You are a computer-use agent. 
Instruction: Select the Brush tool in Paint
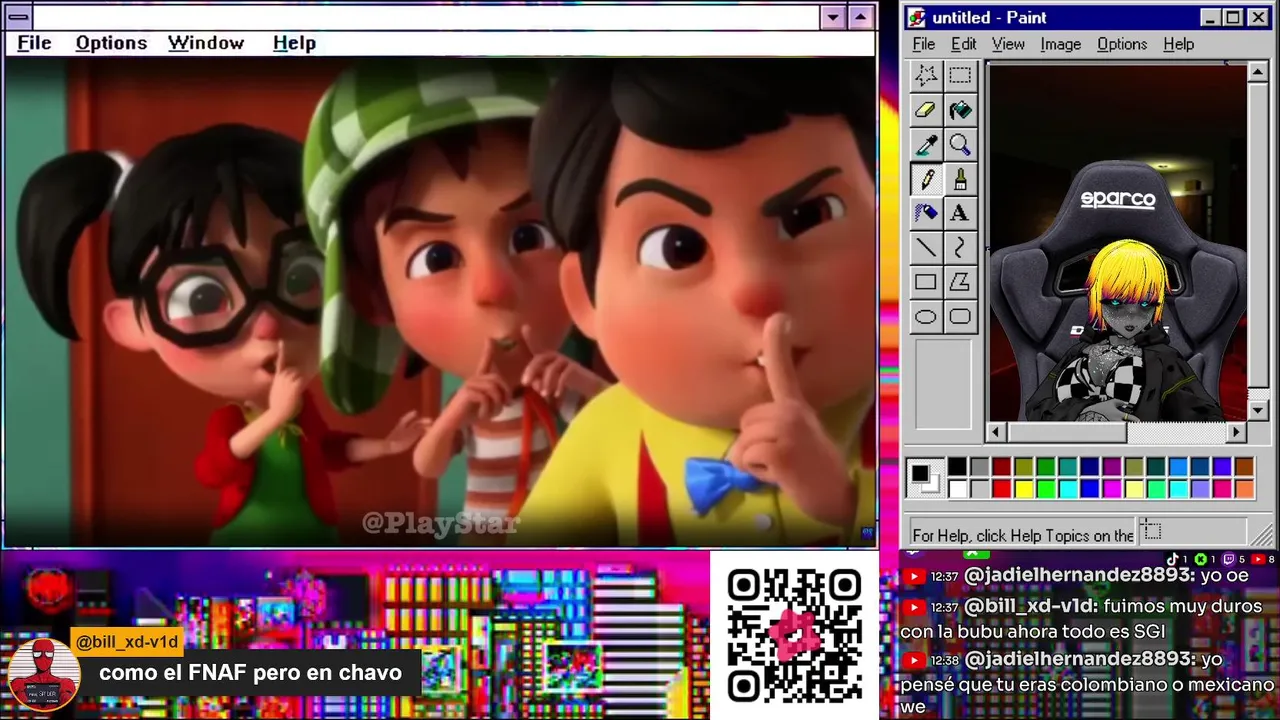[x=960, y=179]
